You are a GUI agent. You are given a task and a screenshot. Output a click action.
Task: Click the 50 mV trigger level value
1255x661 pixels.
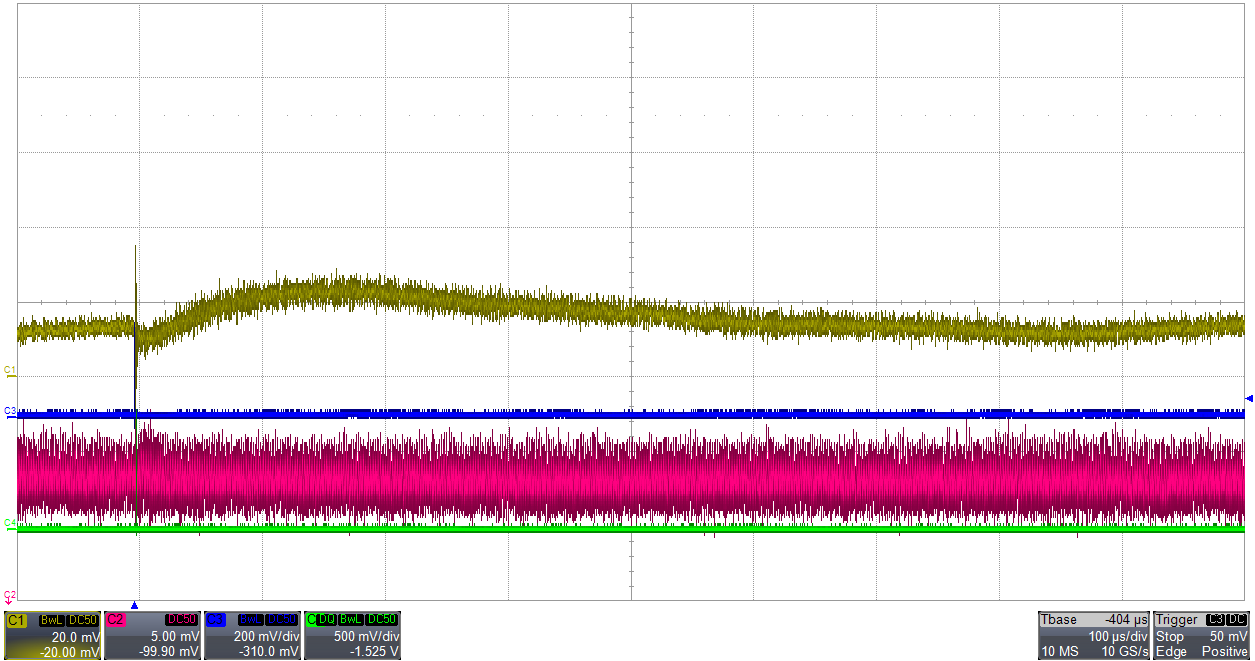tap(1229, 636)
